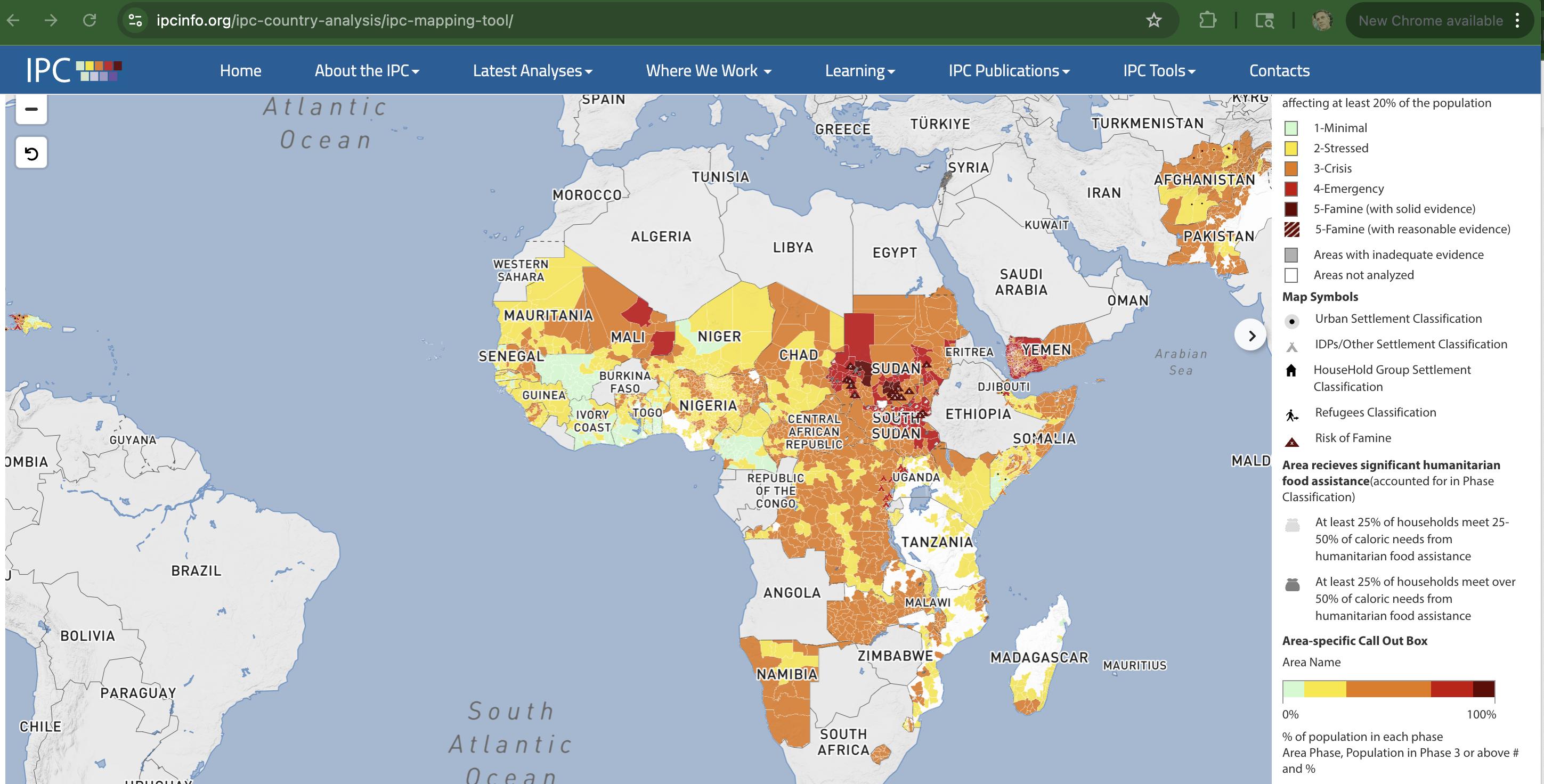This screenshot has height=784, width=1544.
Task: Click the 4-Emergency red legend swatch
Action: point(1291,189)
